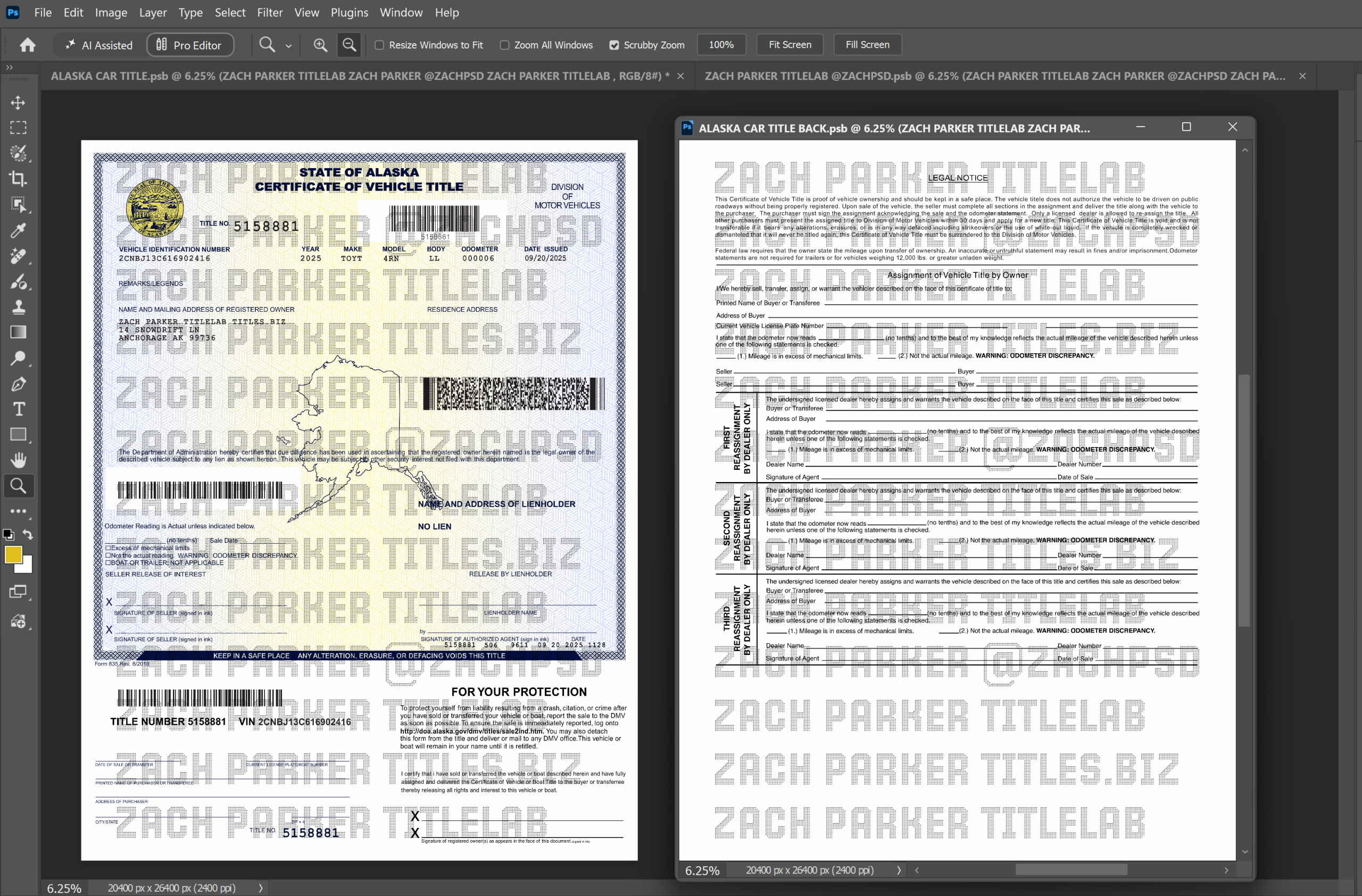
Task: Switch to ZACH PARKER TITLELAB @ZACHPSD.psb tab
Action: click(994, 76)
